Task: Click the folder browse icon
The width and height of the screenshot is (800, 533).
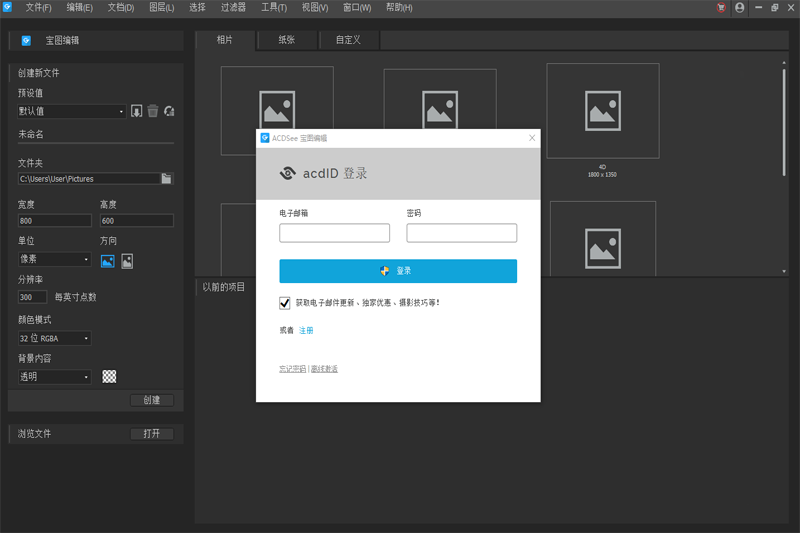Action: coord(167,179)
